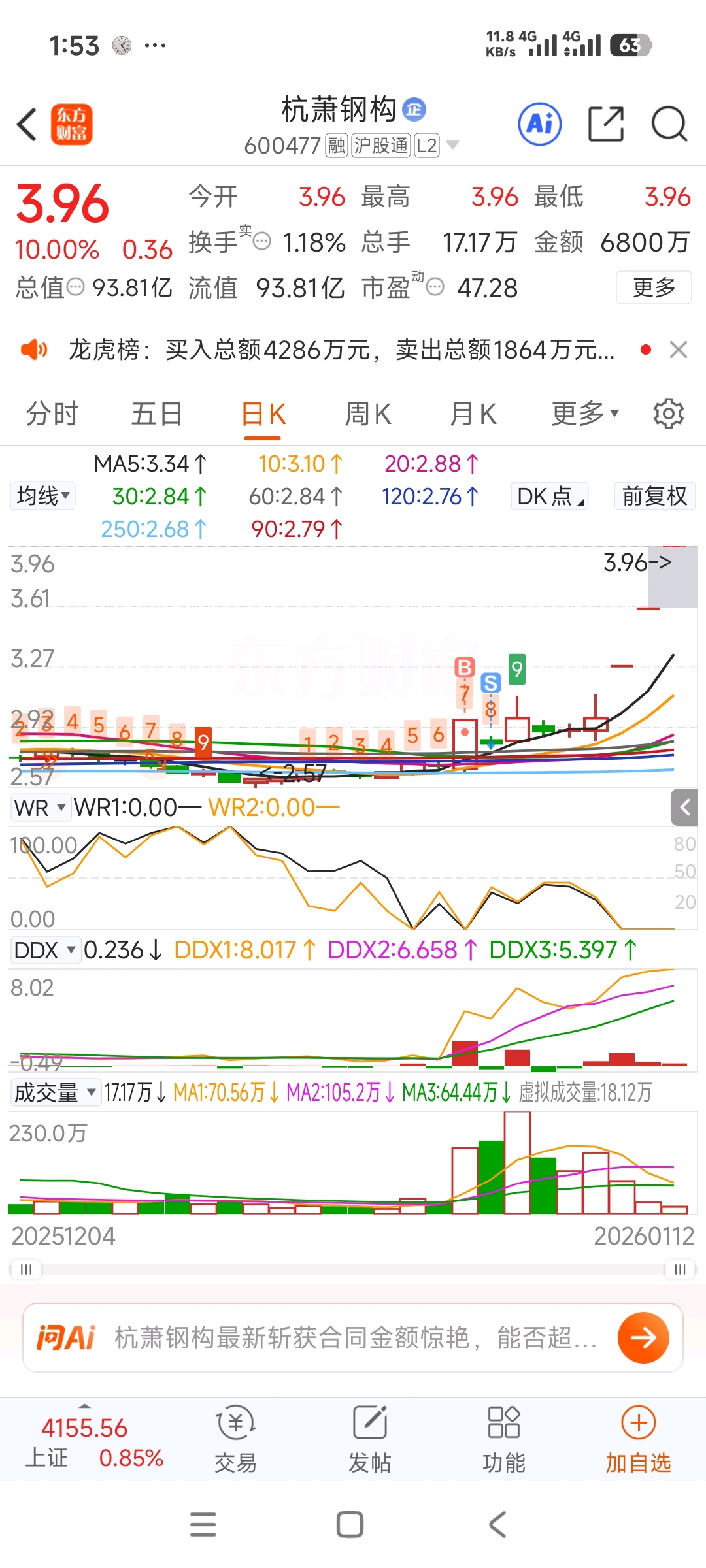706x1568 pixels.
Task: Open chart settings gear icon
Action: click(x=668, y=414)
